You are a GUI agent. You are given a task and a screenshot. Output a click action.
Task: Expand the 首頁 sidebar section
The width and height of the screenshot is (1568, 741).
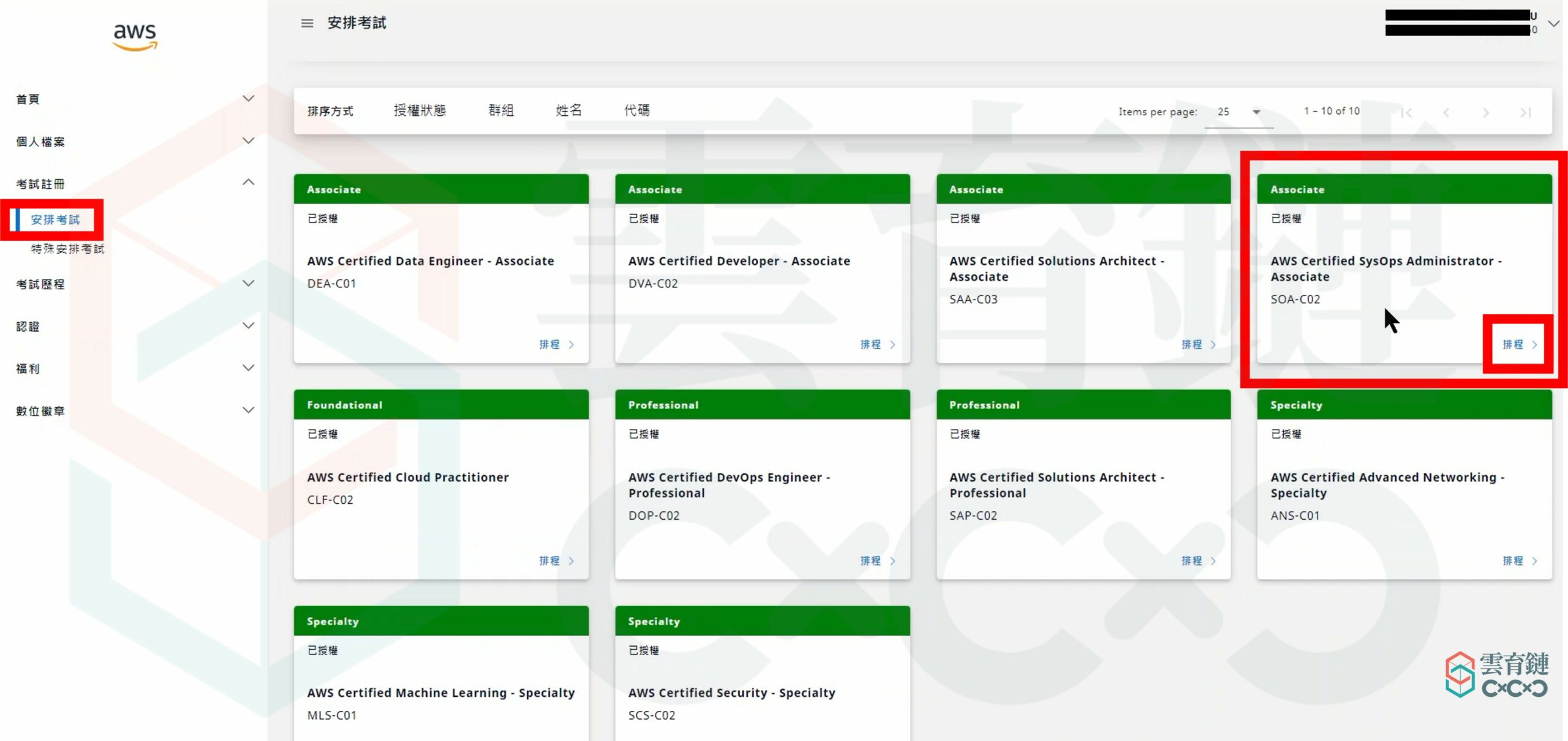248,99
